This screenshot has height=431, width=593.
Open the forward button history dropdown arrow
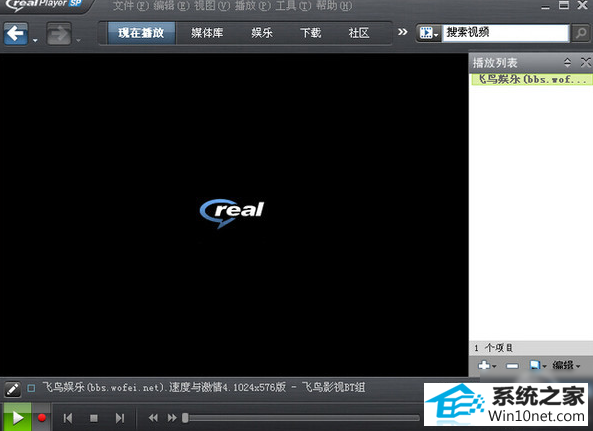(79, 40)
